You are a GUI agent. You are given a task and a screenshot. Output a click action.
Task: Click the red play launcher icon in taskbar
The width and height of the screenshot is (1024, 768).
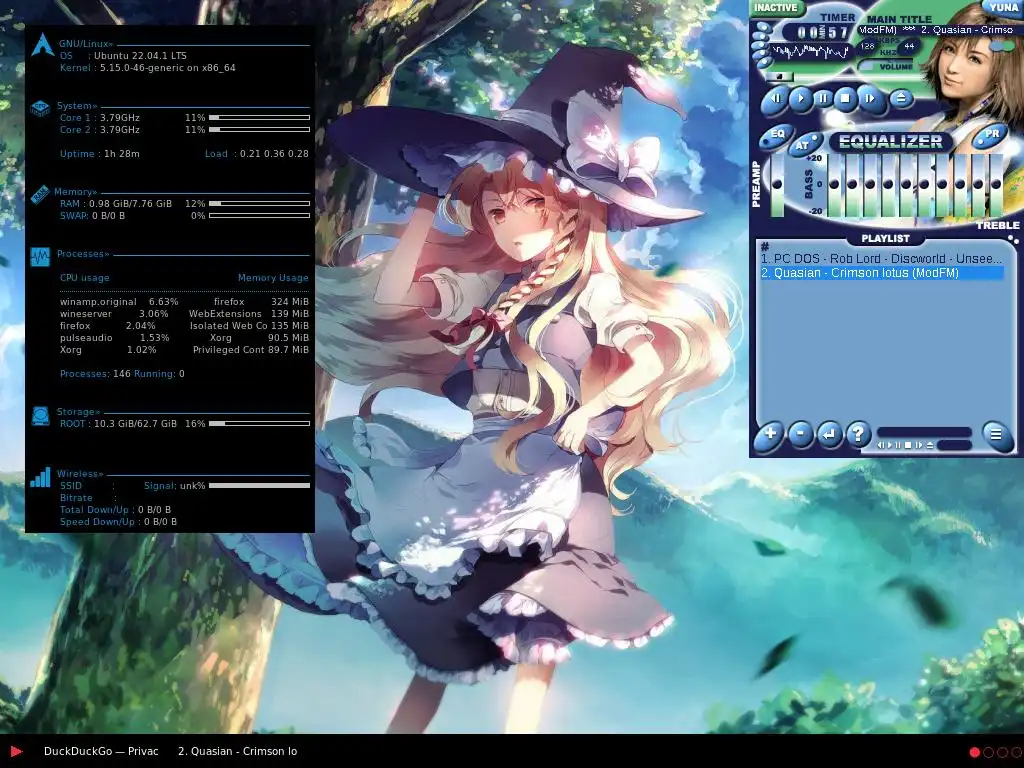click(x=16, y=752)
